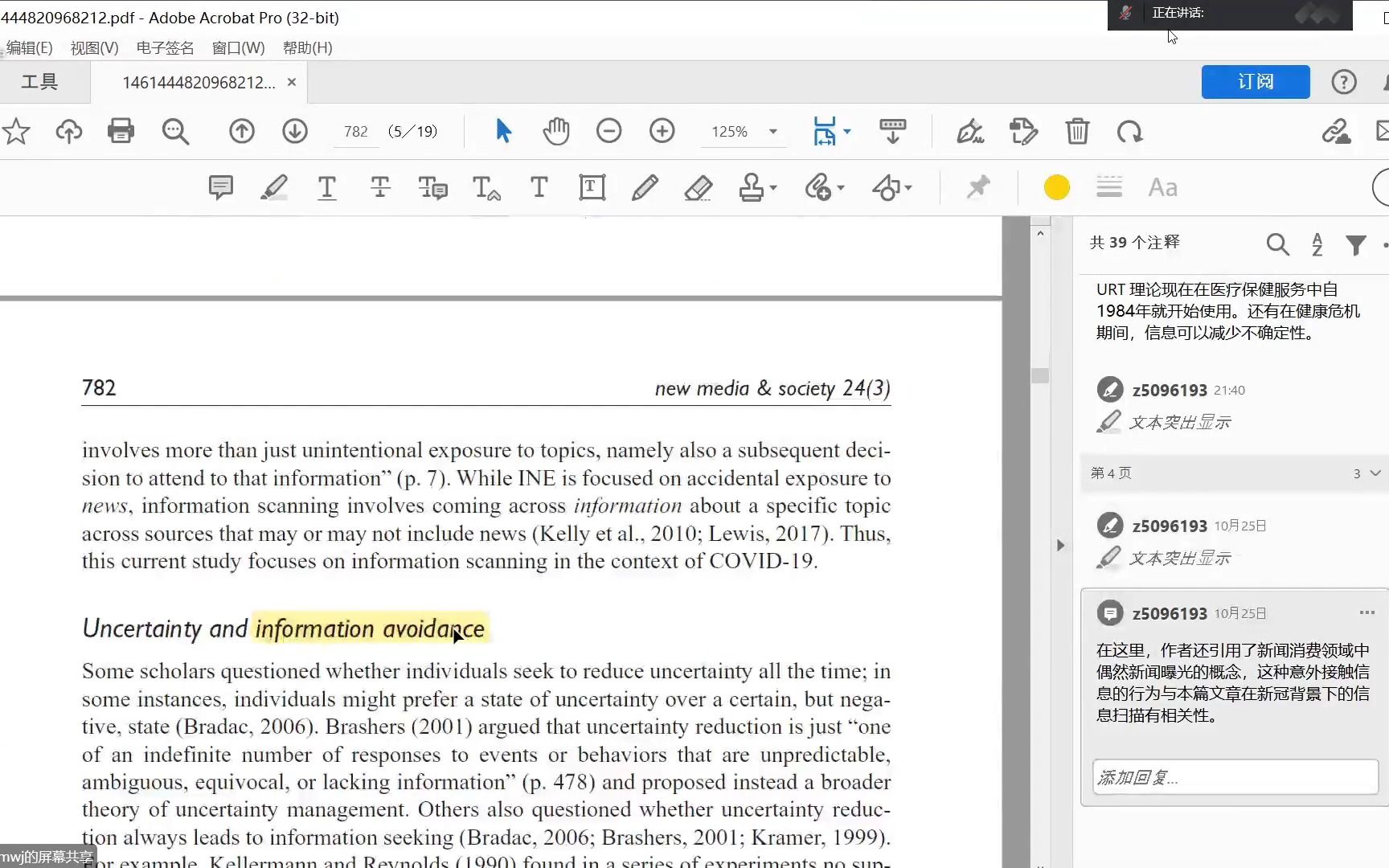The height and width of the screenshot is (868, 1389).
Task: Open the Aa text properties
Action: pos(1162,187)
